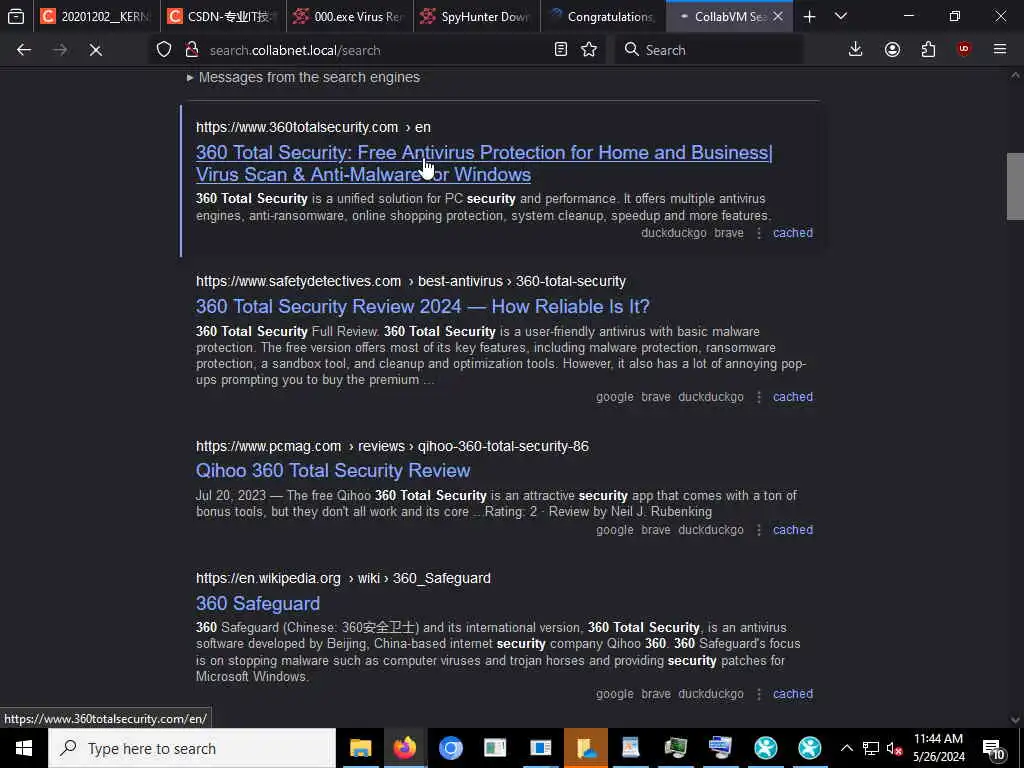The image size is (1024, 768).
Task: Open options dots for safetydetectives result
Action: 759,397
